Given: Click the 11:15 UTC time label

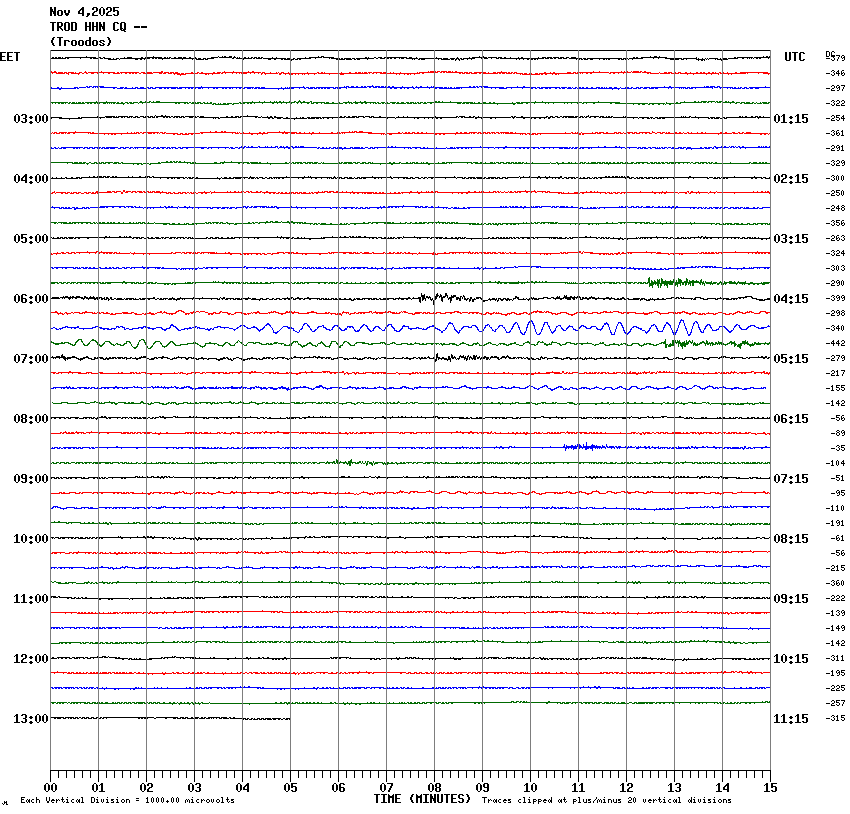Looking at the screenshot, I should coord(791,719).
